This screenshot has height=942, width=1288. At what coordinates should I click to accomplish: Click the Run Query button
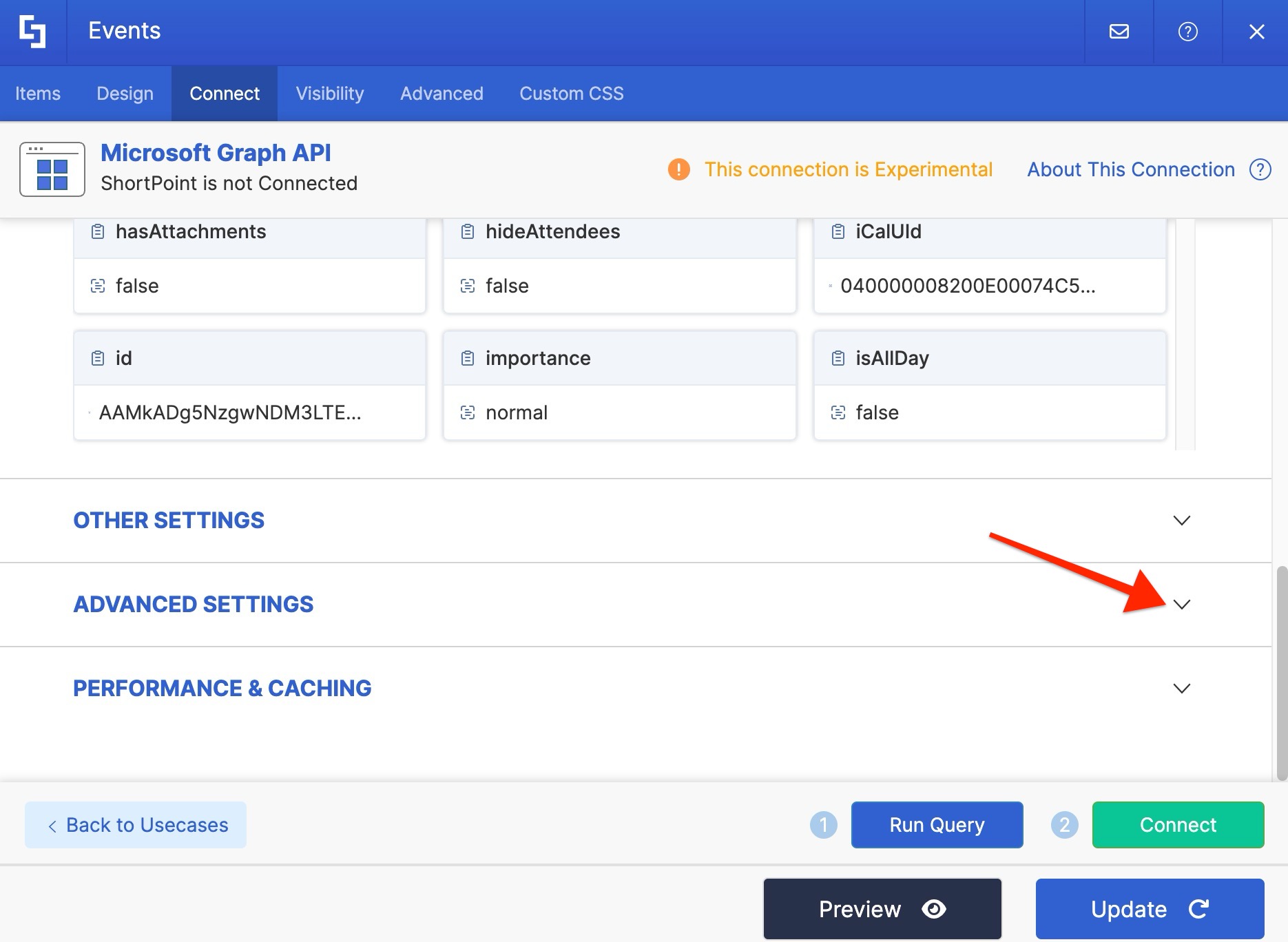937,825
